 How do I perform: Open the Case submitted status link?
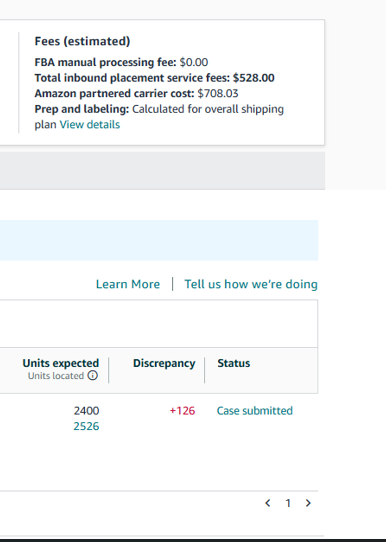(255, 411)
